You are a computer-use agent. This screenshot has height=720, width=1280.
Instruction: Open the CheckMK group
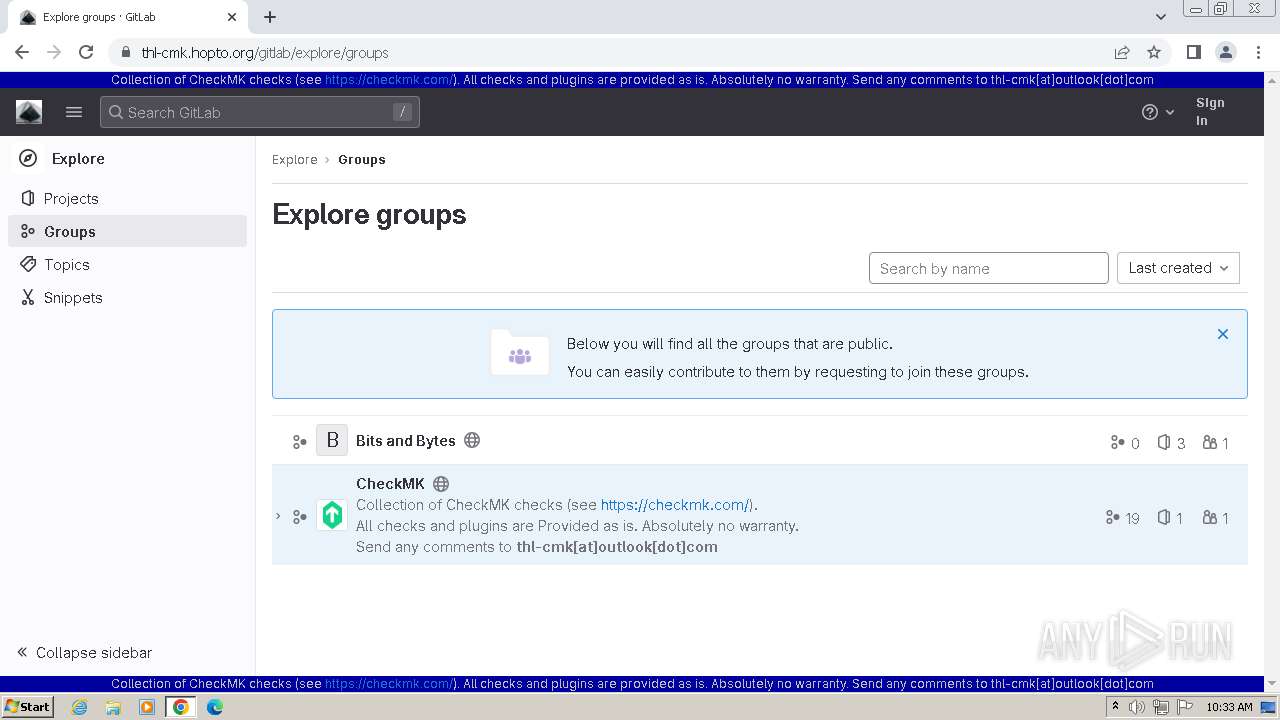coord(390,484)
